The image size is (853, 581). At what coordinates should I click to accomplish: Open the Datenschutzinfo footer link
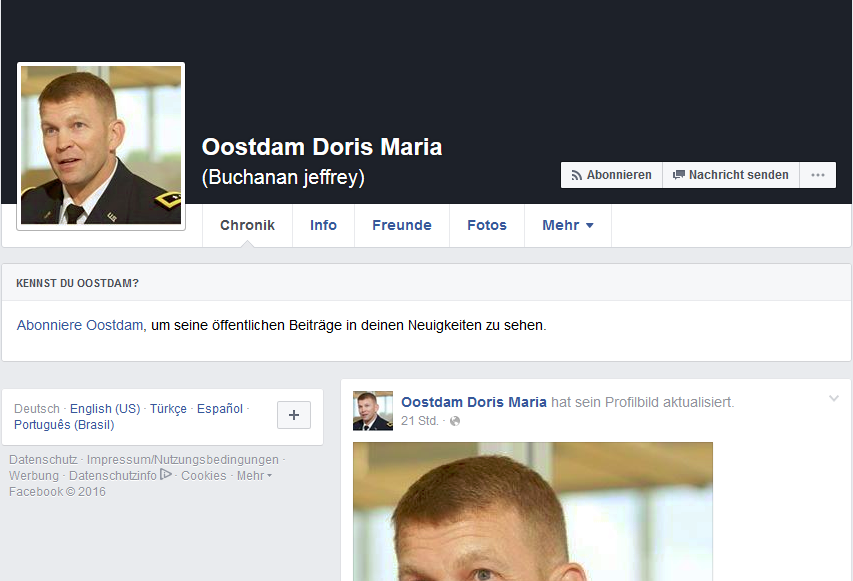coord(113,475)
